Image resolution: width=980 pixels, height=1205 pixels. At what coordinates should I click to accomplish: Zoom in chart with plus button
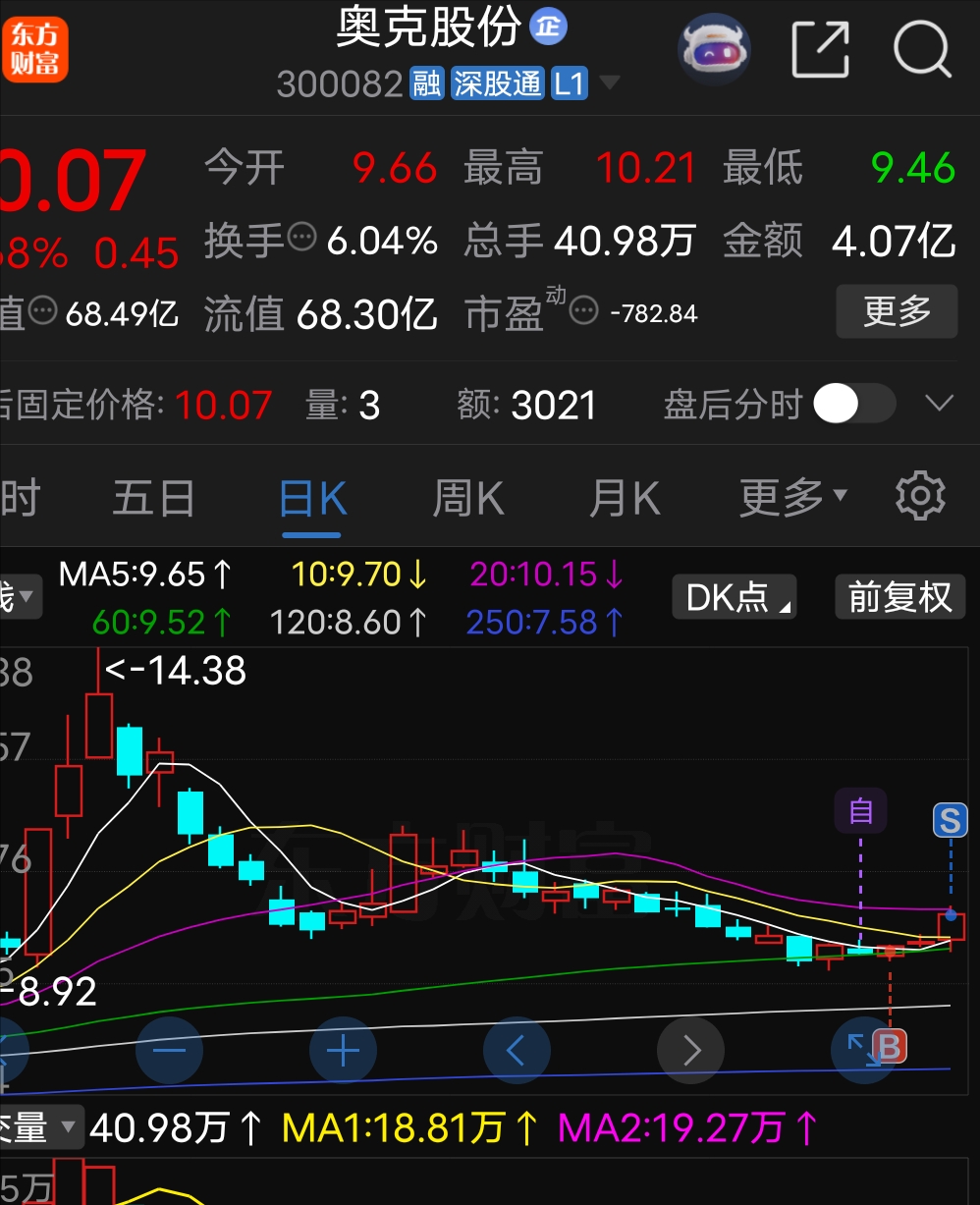coord(343,1051)
